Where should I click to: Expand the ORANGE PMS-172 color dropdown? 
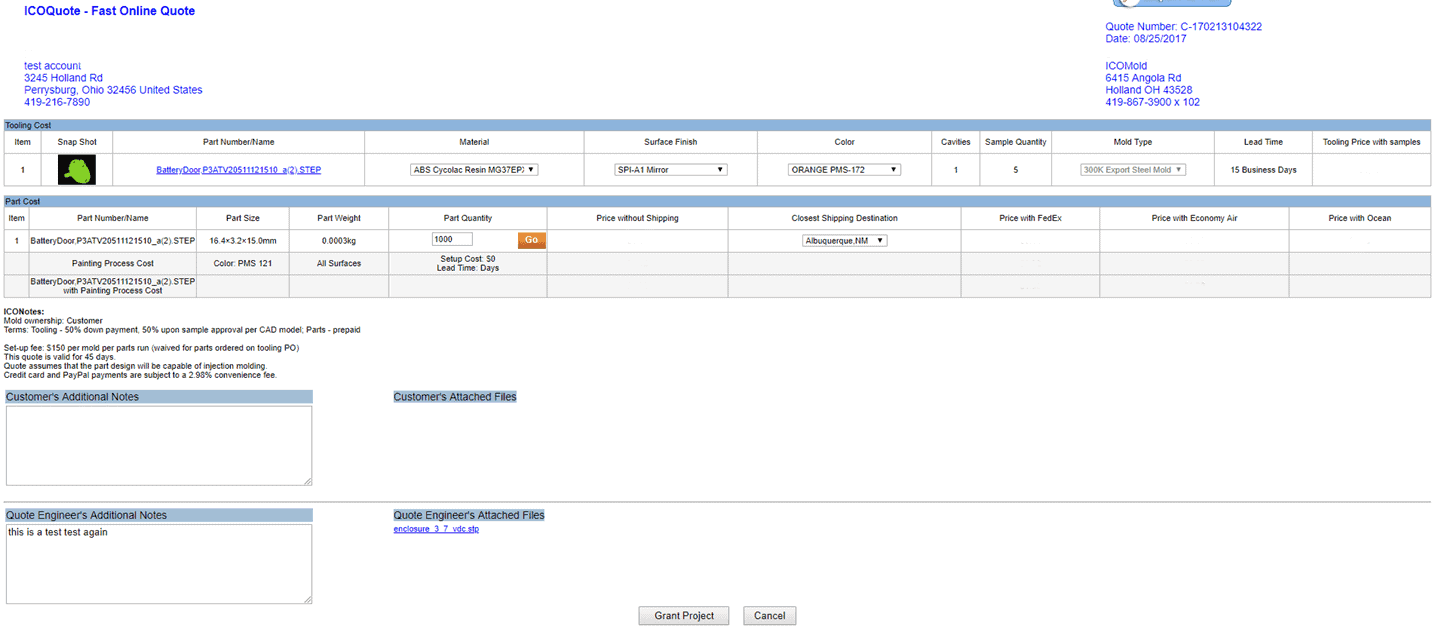tap(844, 170)
